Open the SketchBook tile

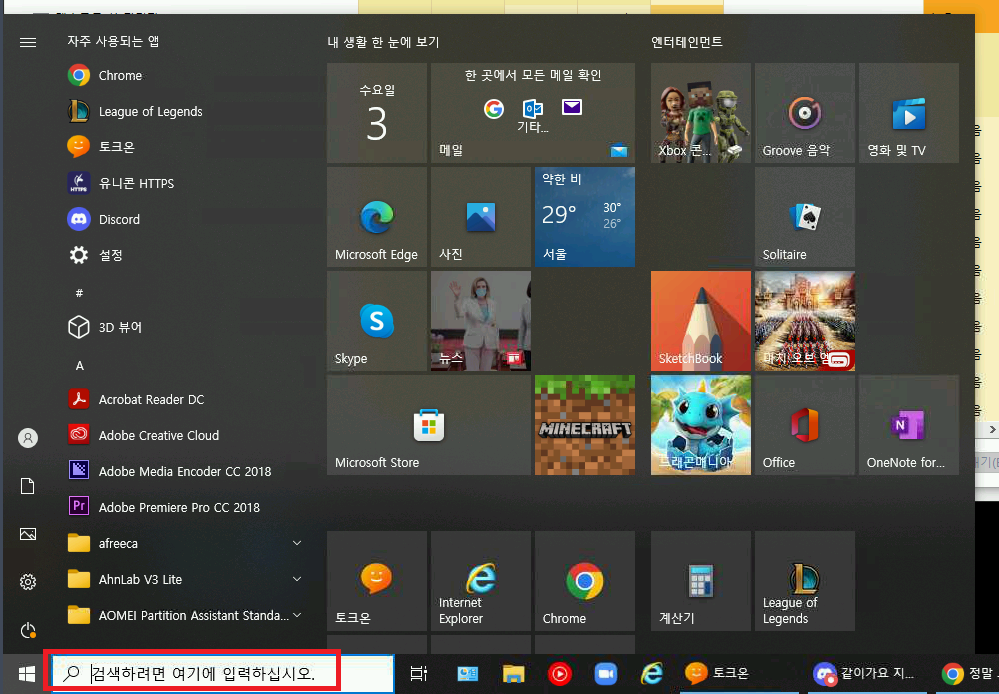pos(701,321)
